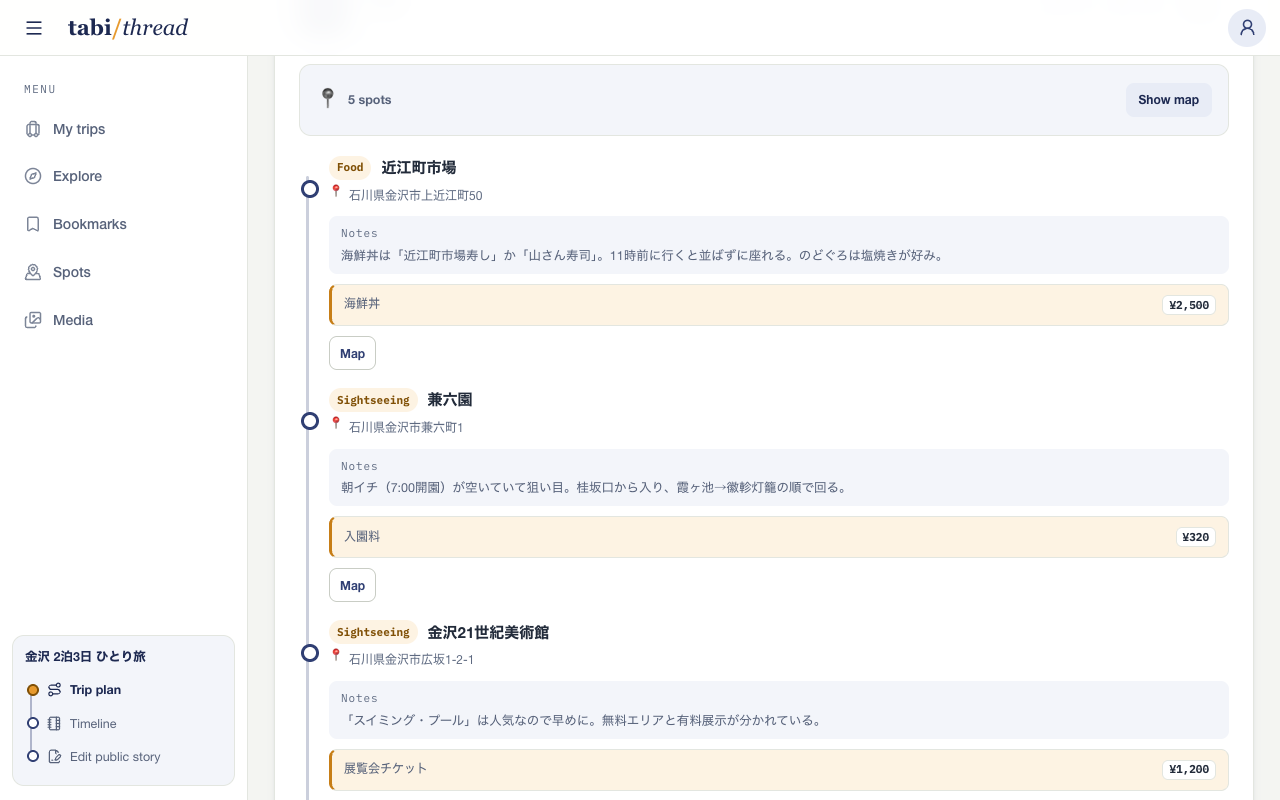The width and height of the screenshot is (1280, 800).
Task: Click the 金沢21世紀美術館 notes text
Action: [581, 720]
